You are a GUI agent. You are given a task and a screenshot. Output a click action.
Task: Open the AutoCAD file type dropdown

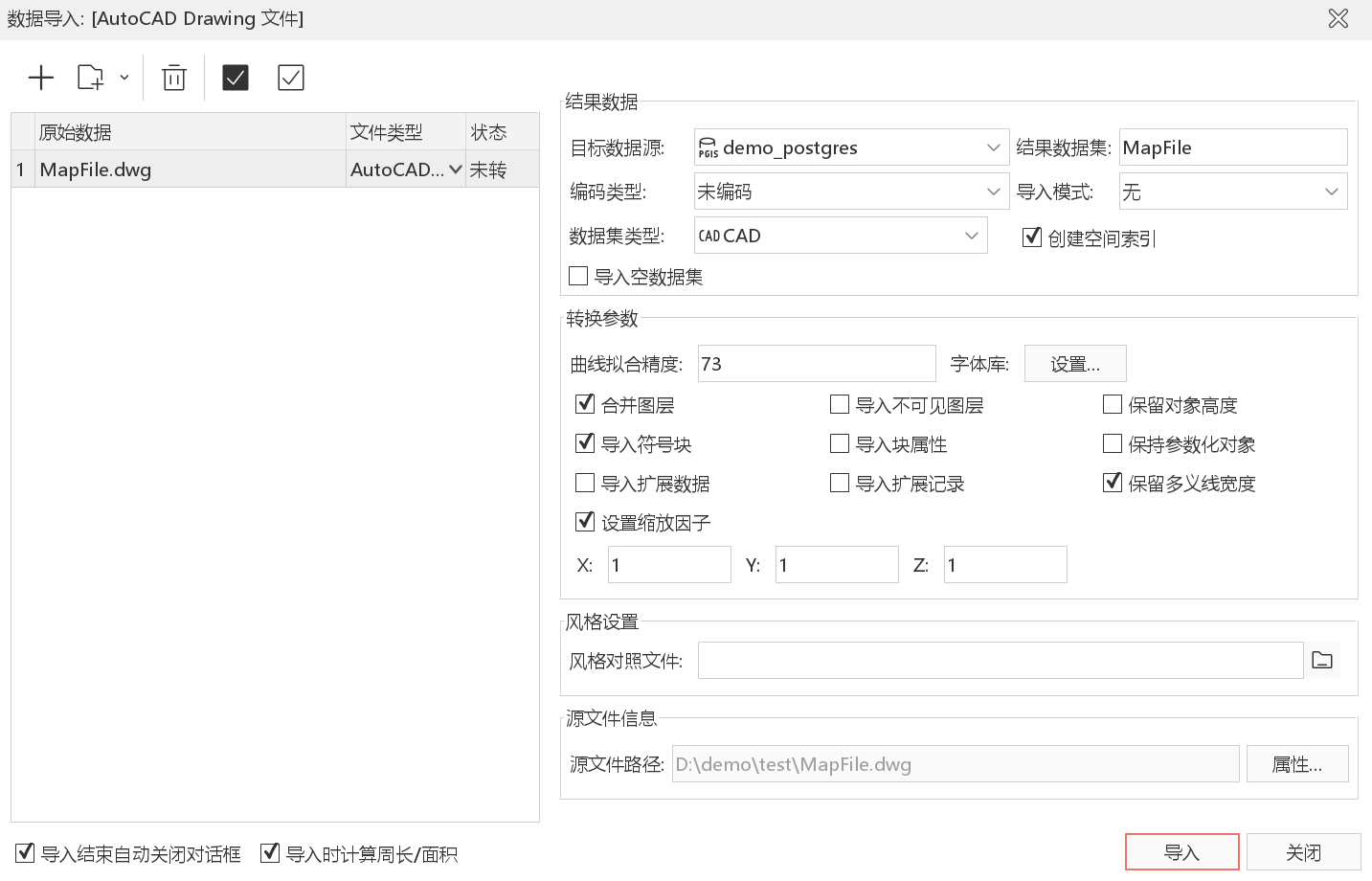(456, 169)
